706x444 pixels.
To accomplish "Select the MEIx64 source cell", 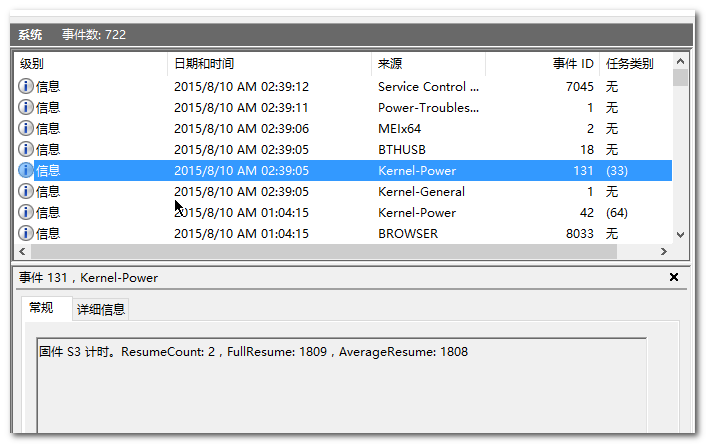I will click(399, 129).
